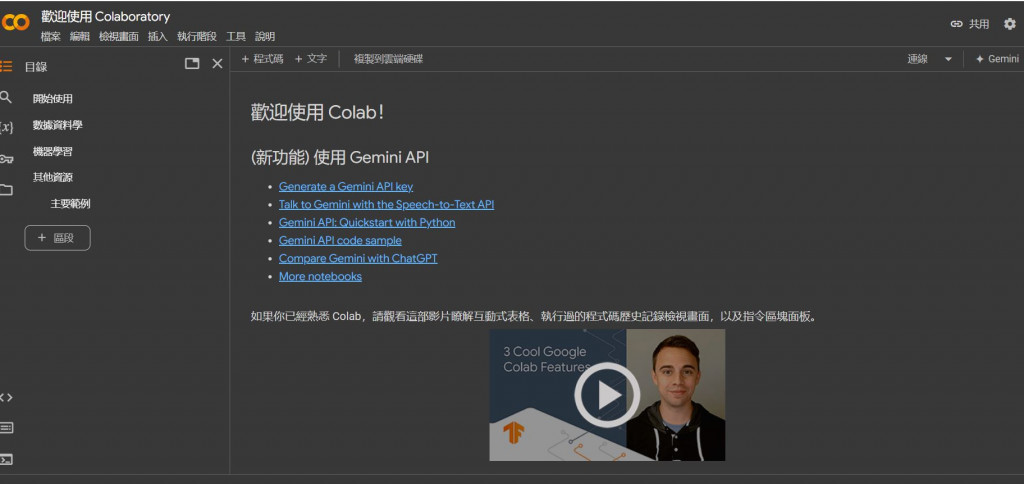Pop out the table of contents panel
This screenshot has height=484, width=1024.
click(192, 63)
